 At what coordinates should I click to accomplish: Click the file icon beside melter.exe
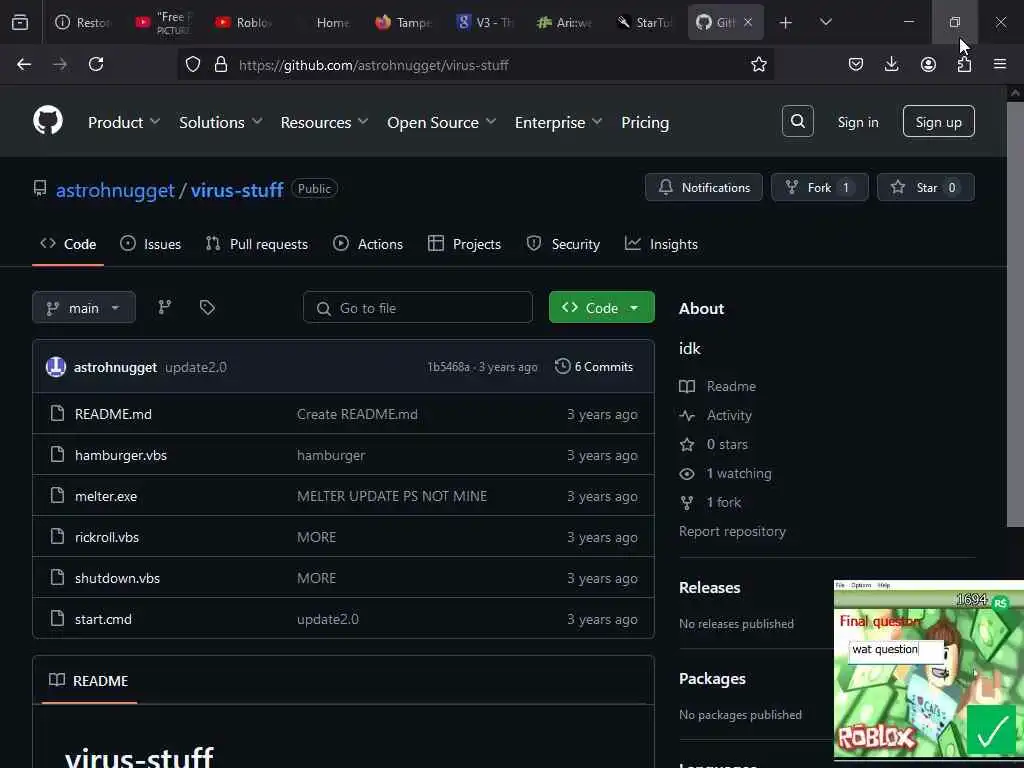point(57,496)
